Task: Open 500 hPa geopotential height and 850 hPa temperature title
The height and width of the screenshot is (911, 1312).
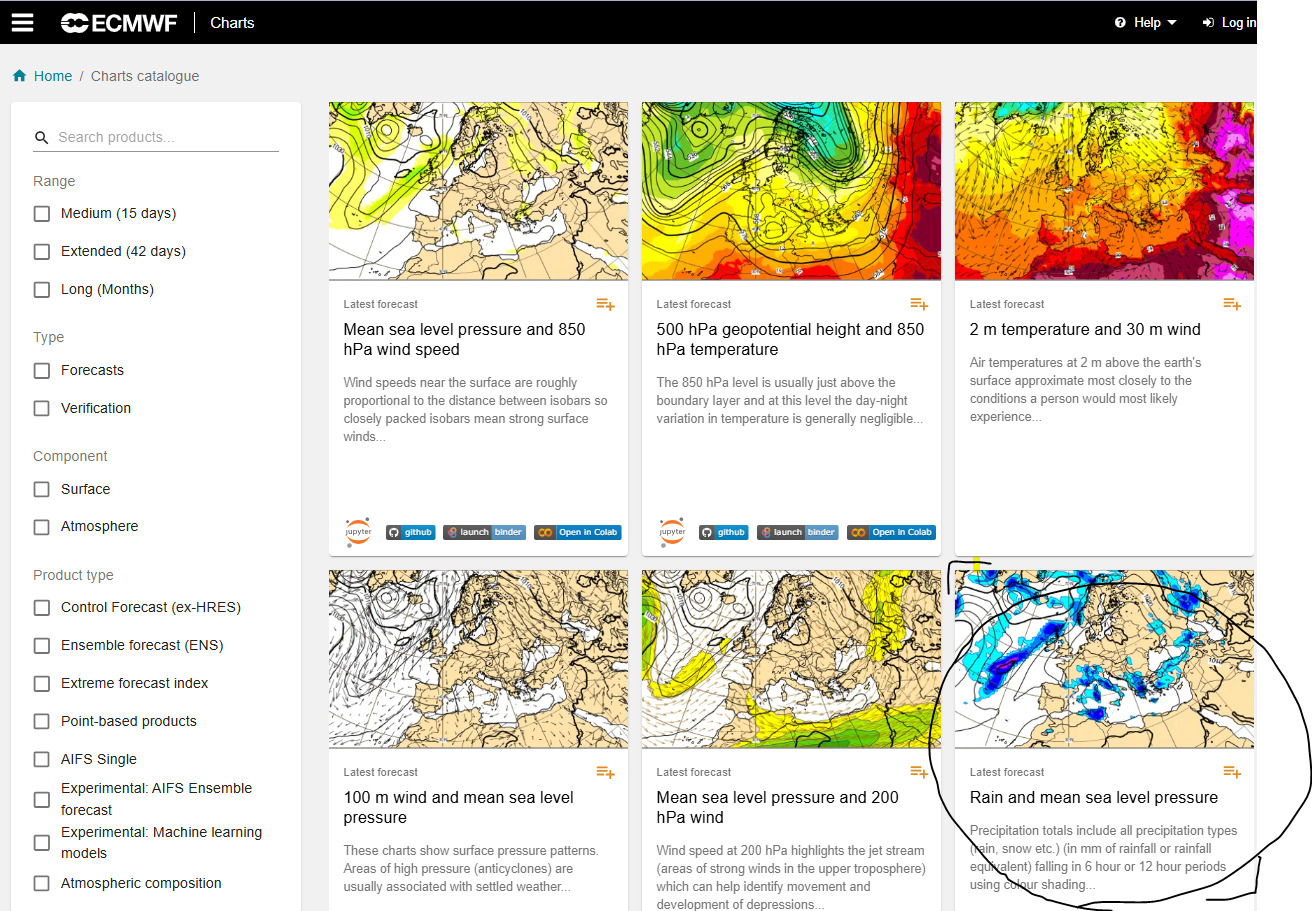Action: click(x=790, y=339)
